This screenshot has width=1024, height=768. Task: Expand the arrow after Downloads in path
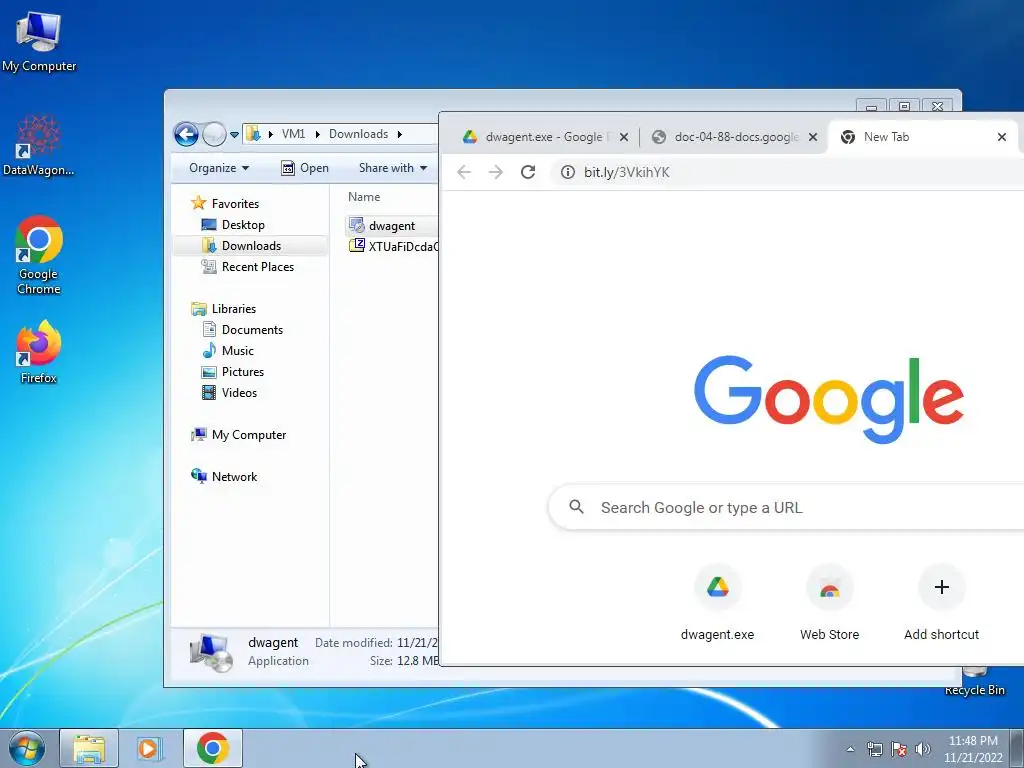(400, 134)
